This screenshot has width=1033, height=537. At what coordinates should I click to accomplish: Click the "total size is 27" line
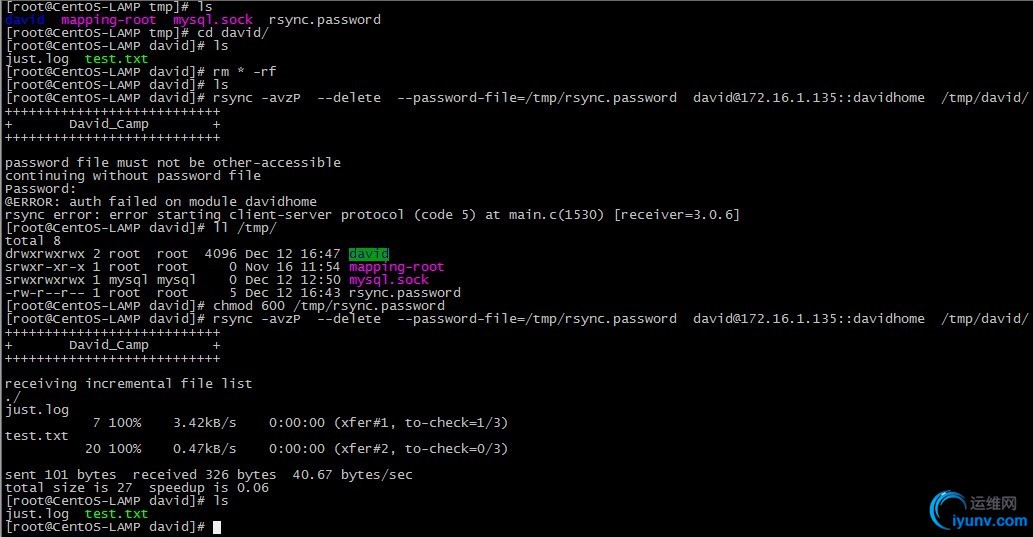pos(137,488)
